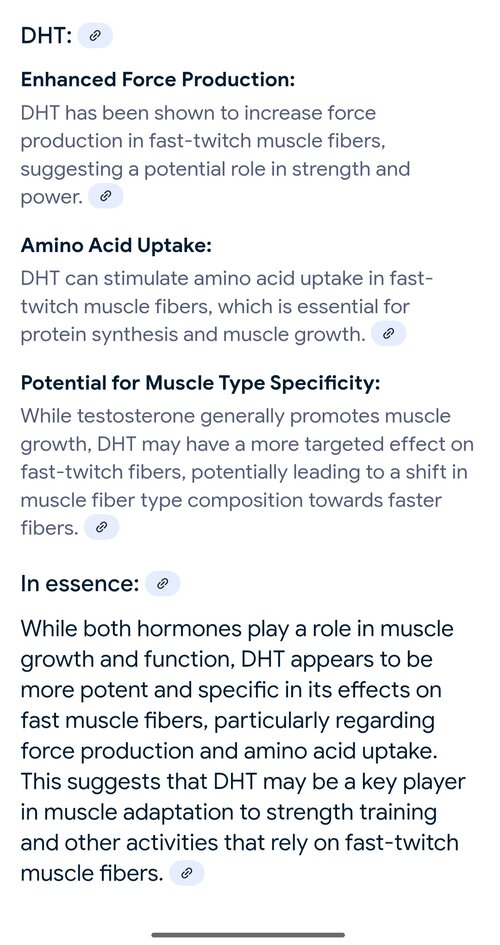Tap the home indicator bar at bottom
500x945 pixels.
click(248, 935)
